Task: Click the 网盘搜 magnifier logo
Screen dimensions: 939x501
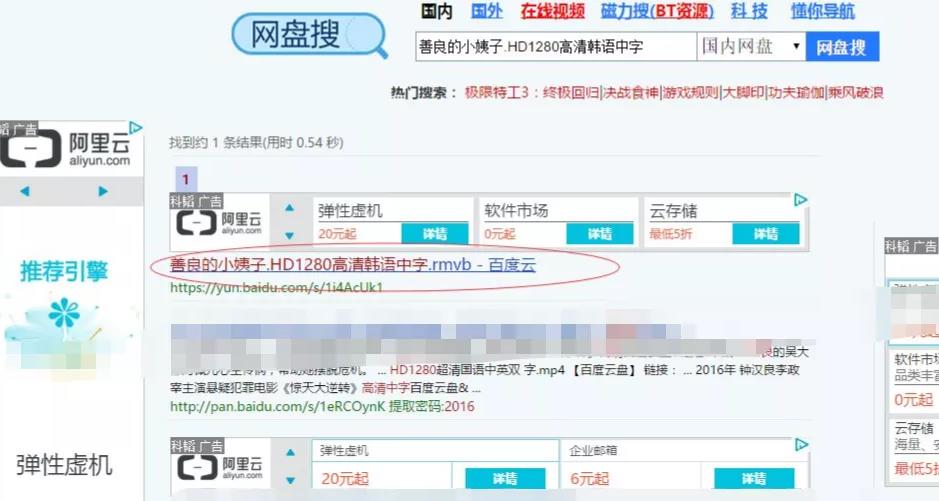Action: [308, 37]
